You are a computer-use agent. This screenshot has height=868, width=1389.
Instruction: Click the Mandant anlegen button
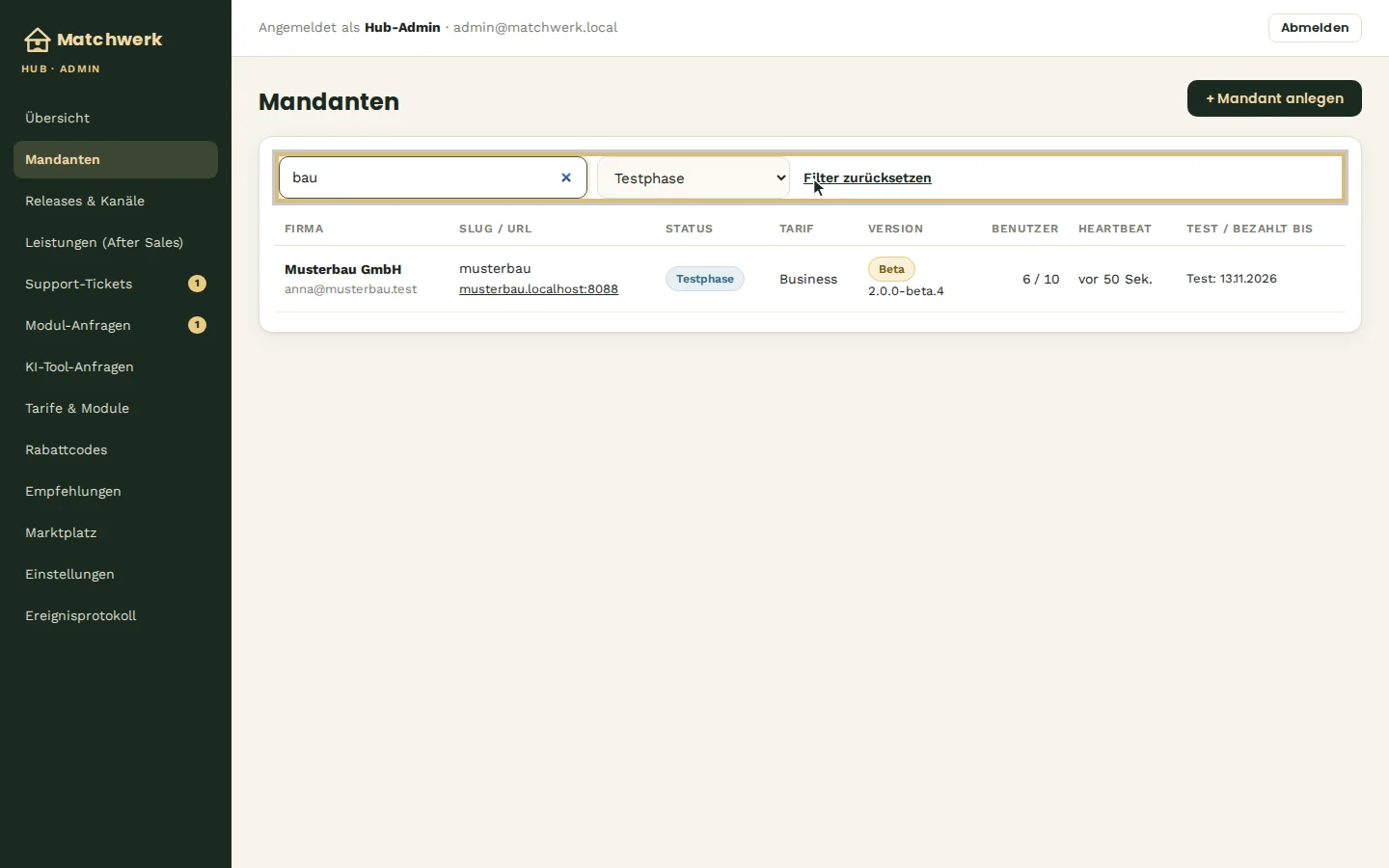click(x=1274, y=98)
